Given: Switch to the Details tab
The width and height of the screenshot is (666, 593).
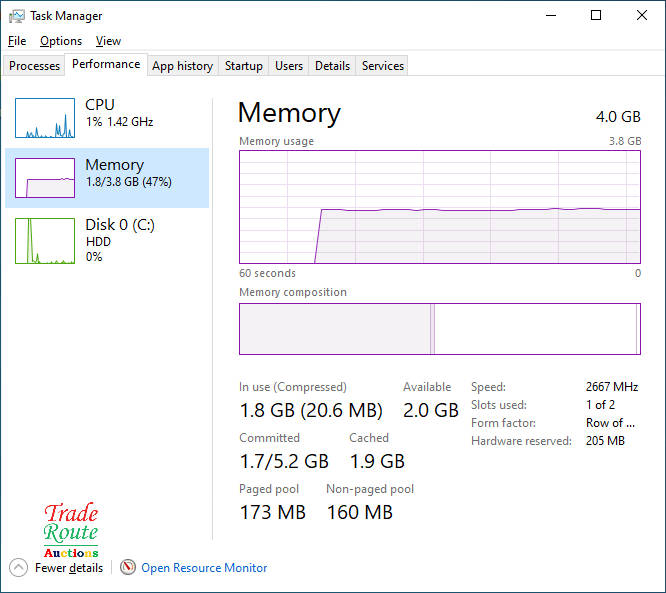Looking at the screenshot, I should pyautogui.click(x=332, y=66).
